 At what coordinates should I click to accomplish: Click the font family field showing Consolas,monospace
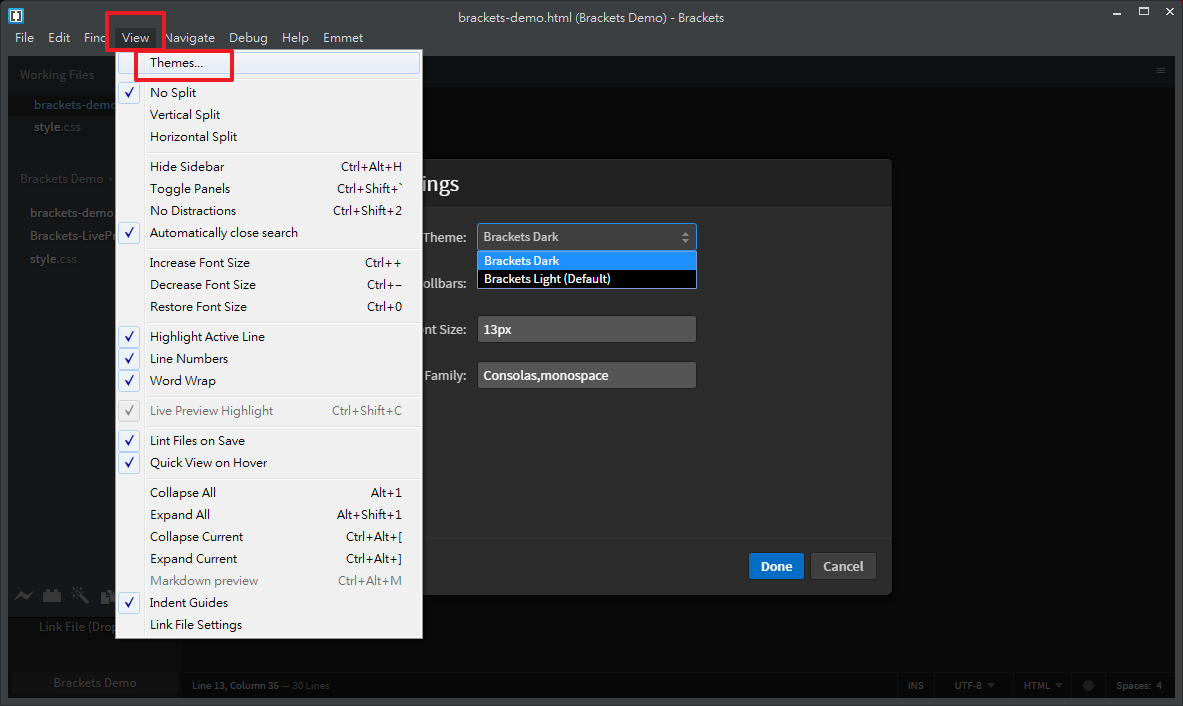click(586, 376)
